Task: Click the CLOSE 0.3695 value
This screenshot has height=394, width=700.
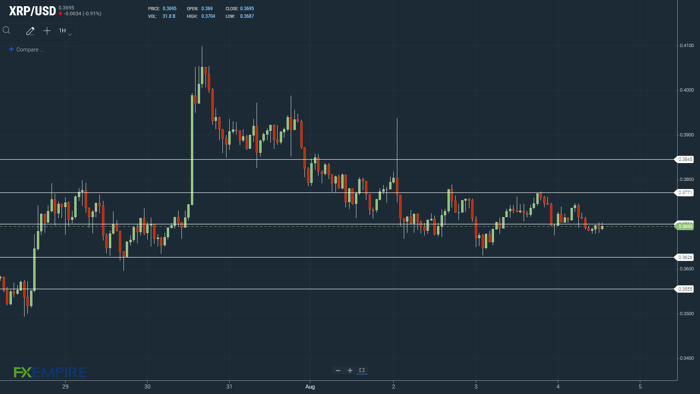Action: tap(247, 8)
